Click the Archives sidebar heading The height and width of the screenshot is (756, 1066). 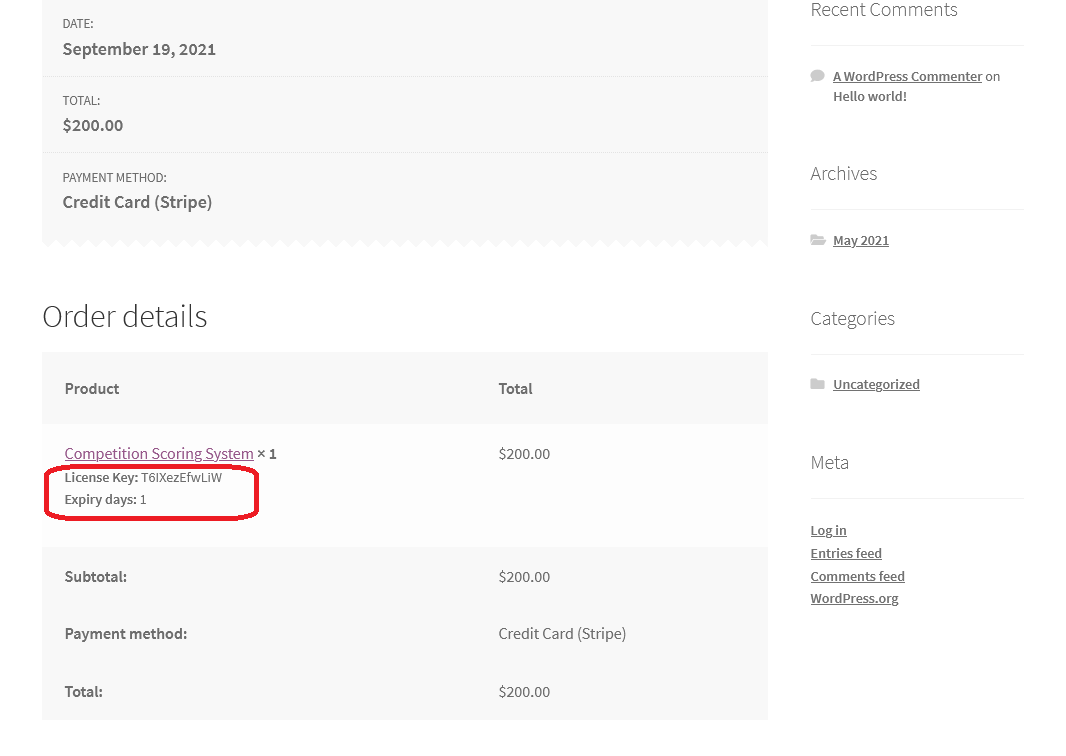(843, 173)
